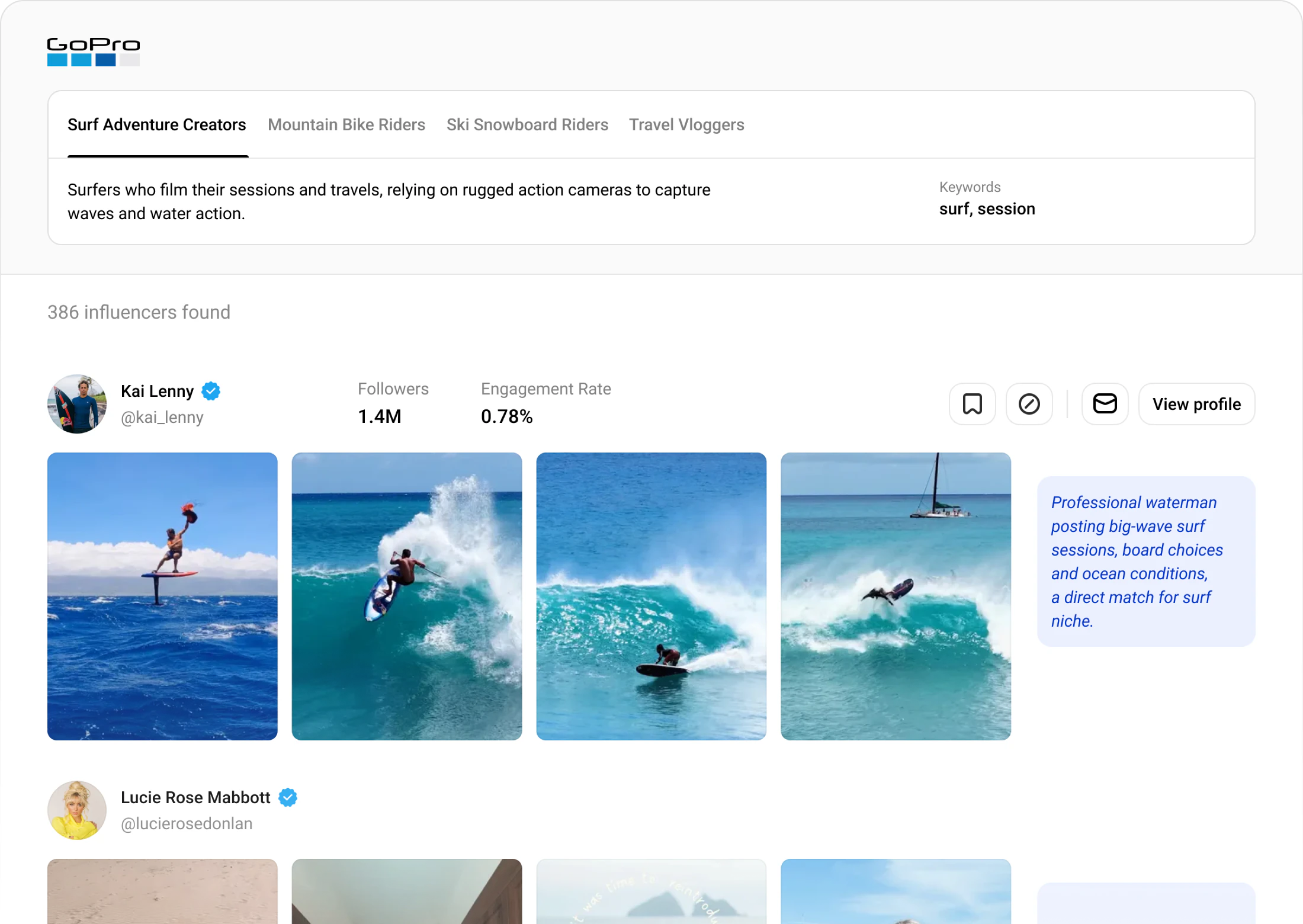Click the Followers label

click(x=393, y=389)
